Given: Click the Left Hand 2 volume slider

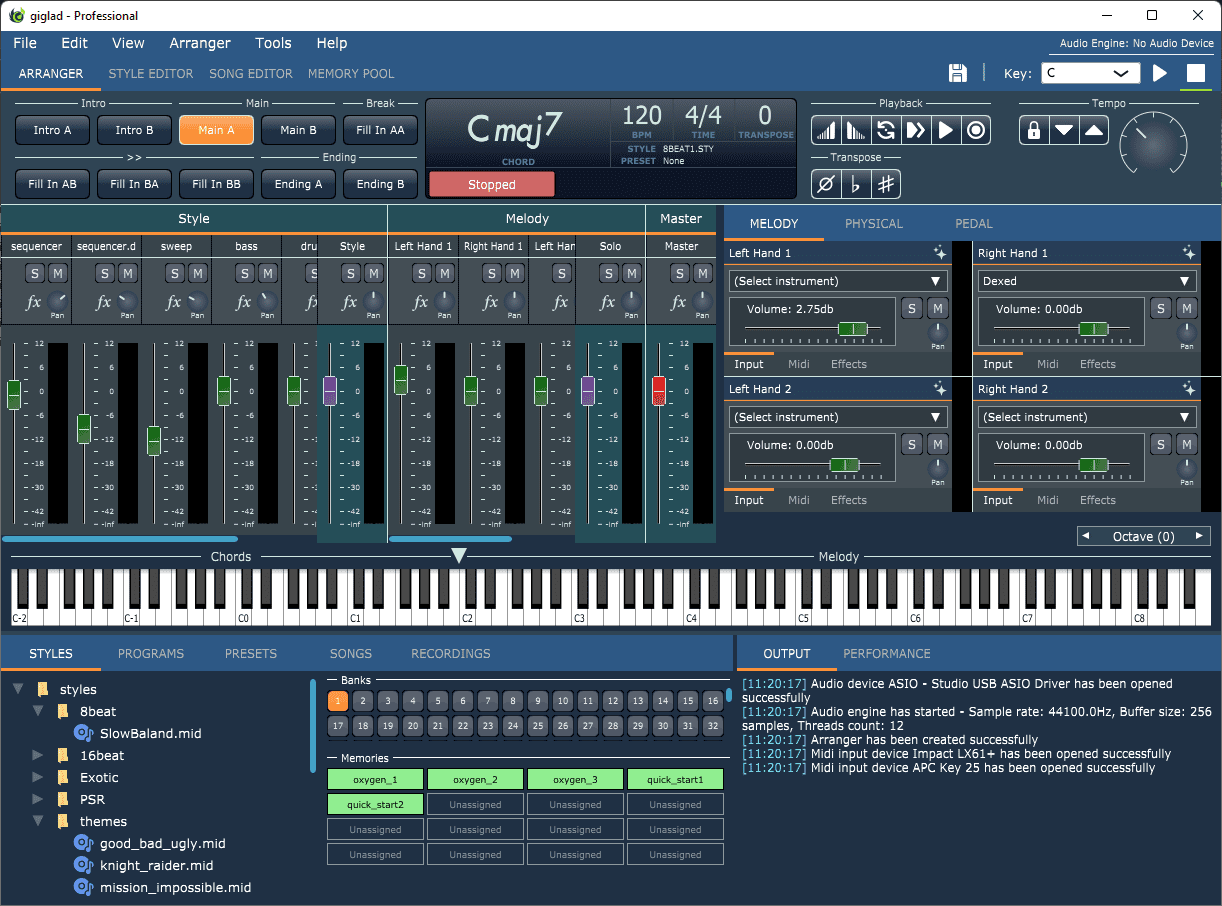Looking at the screenshot, I should (843, 464).
